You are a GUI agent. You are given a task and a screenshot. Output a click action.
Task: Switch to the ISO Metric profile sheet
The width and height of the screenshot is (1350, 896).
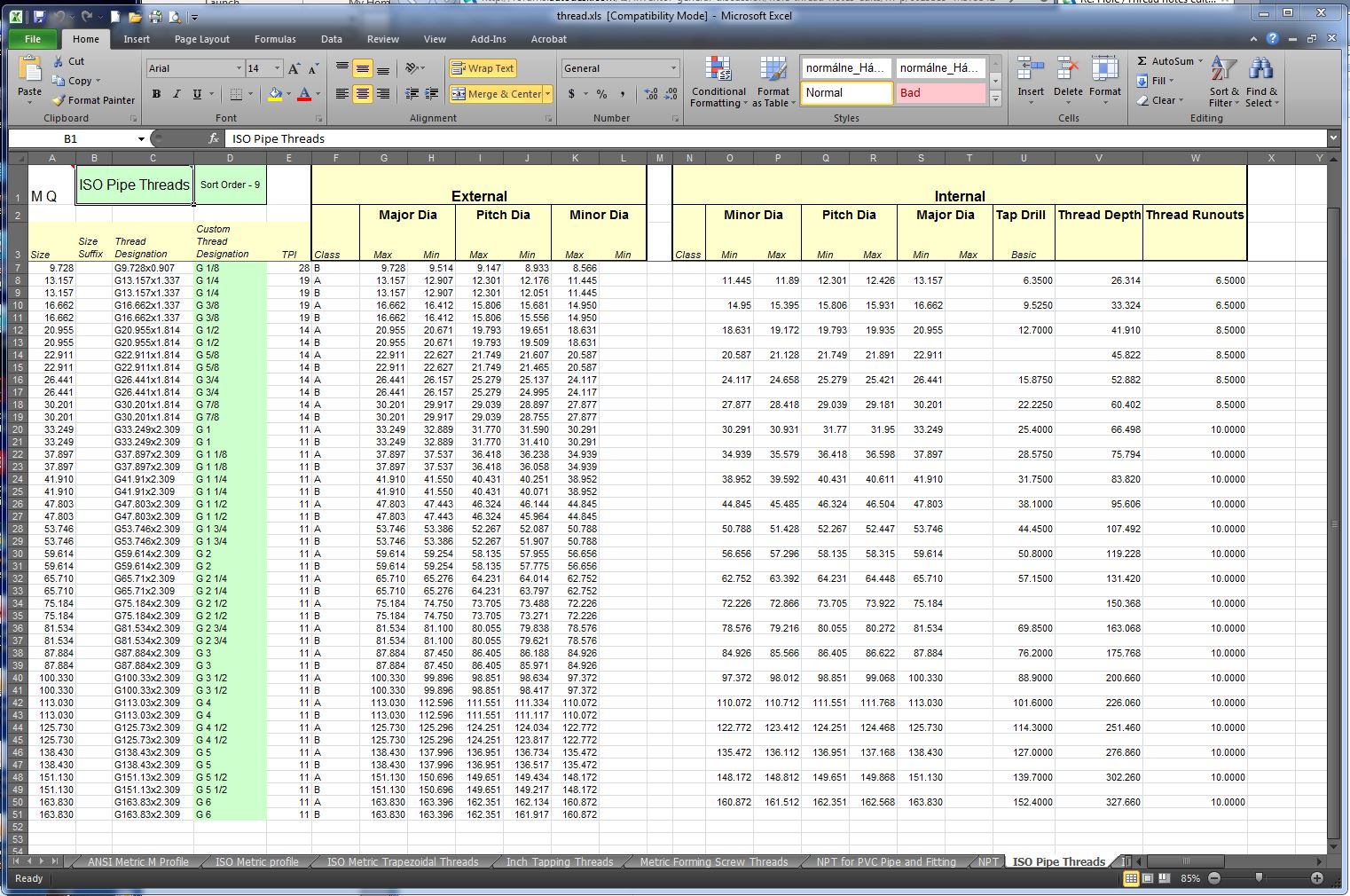click(x=257, y=861)
